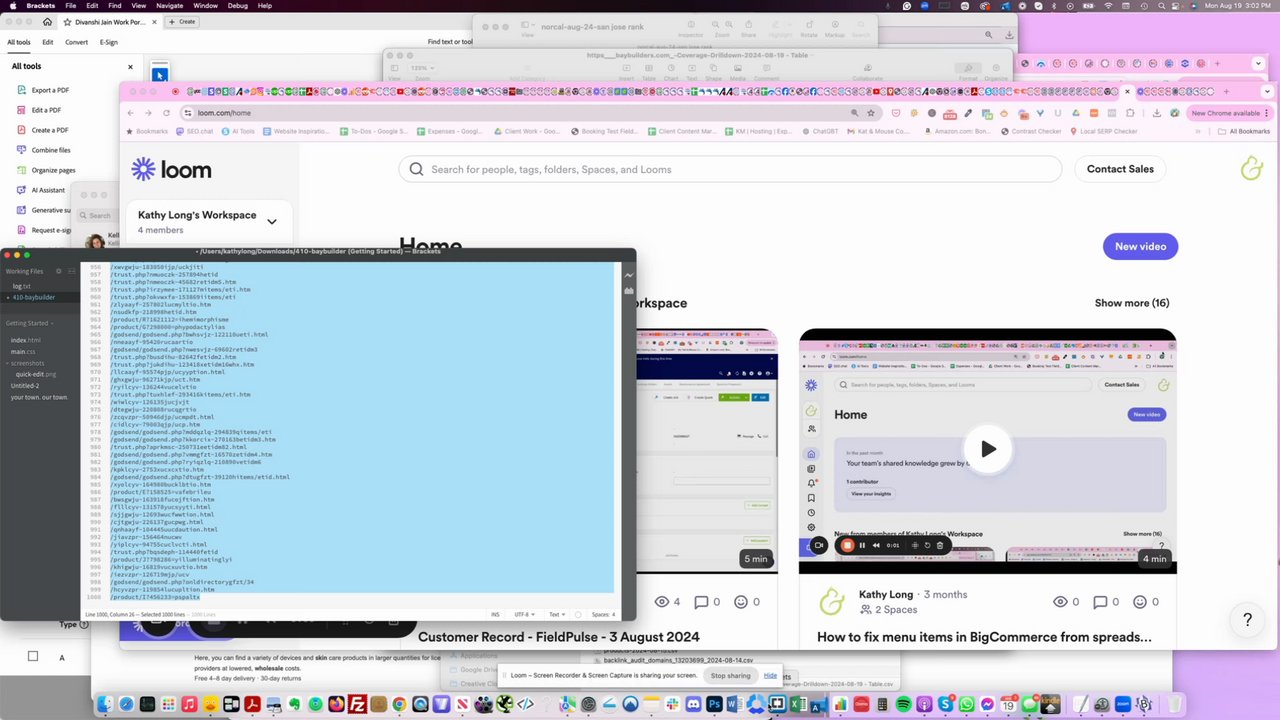This screenshot has width=1280, height=720.
Task: Click the Contact Sales button
Action: point(1120,169)
